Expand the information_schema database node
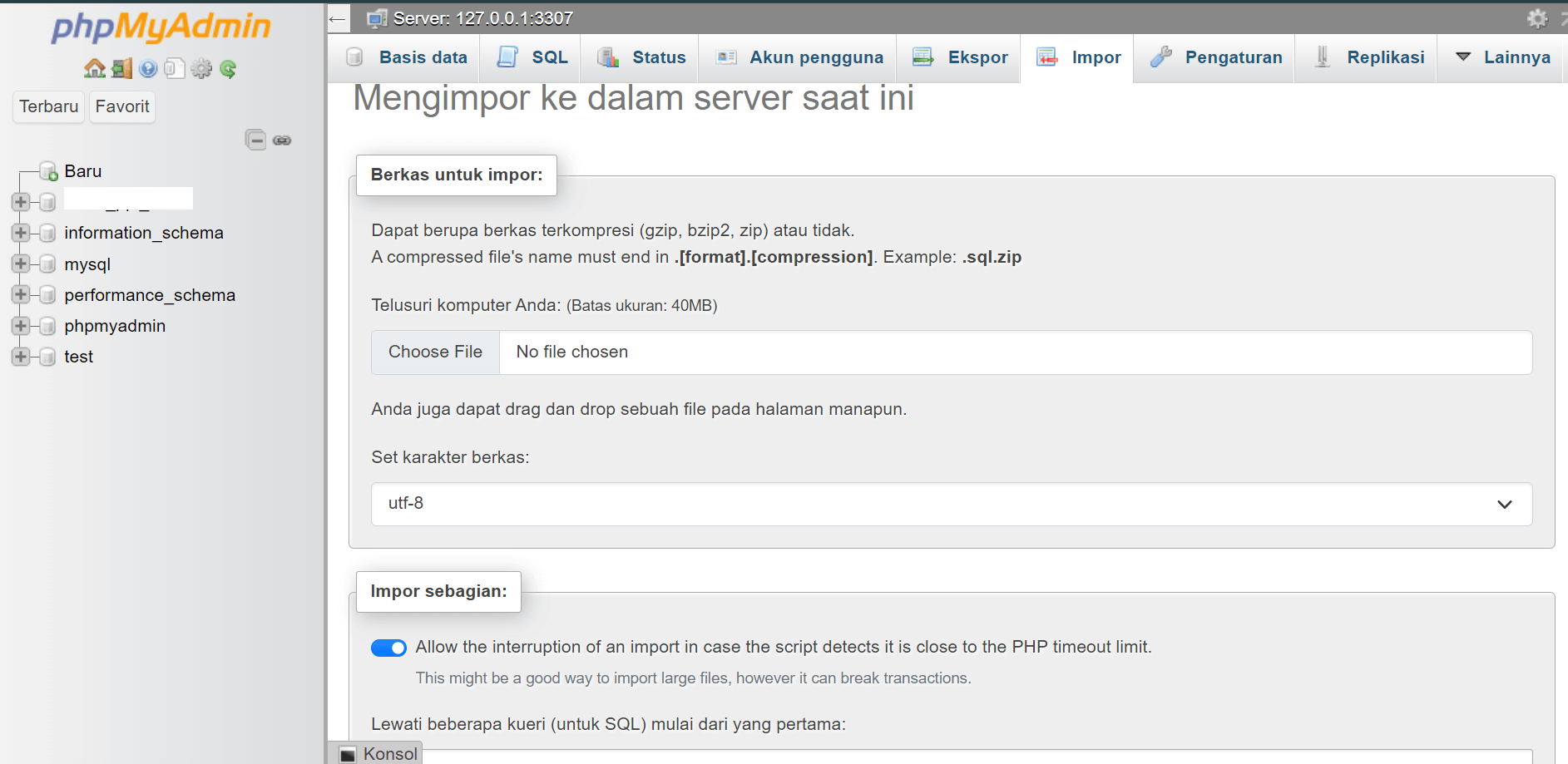 point(20,233)
